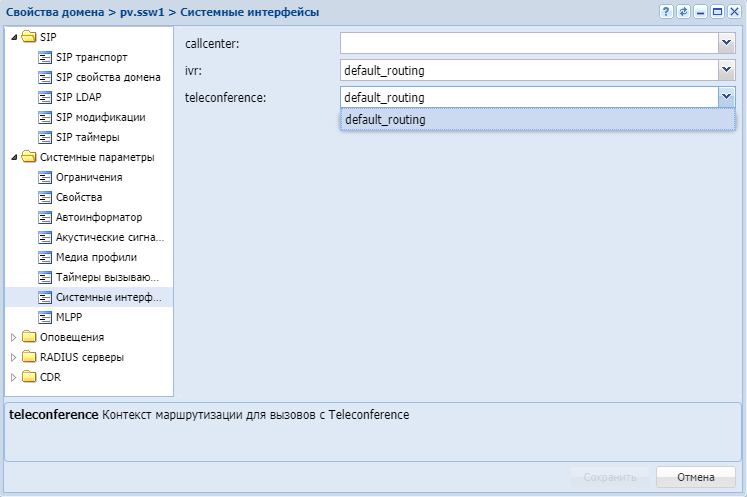Image resolution: width=747 pixels, height=497 pixels.
Task: Click the Сохранить button
Action: [610, 477]
